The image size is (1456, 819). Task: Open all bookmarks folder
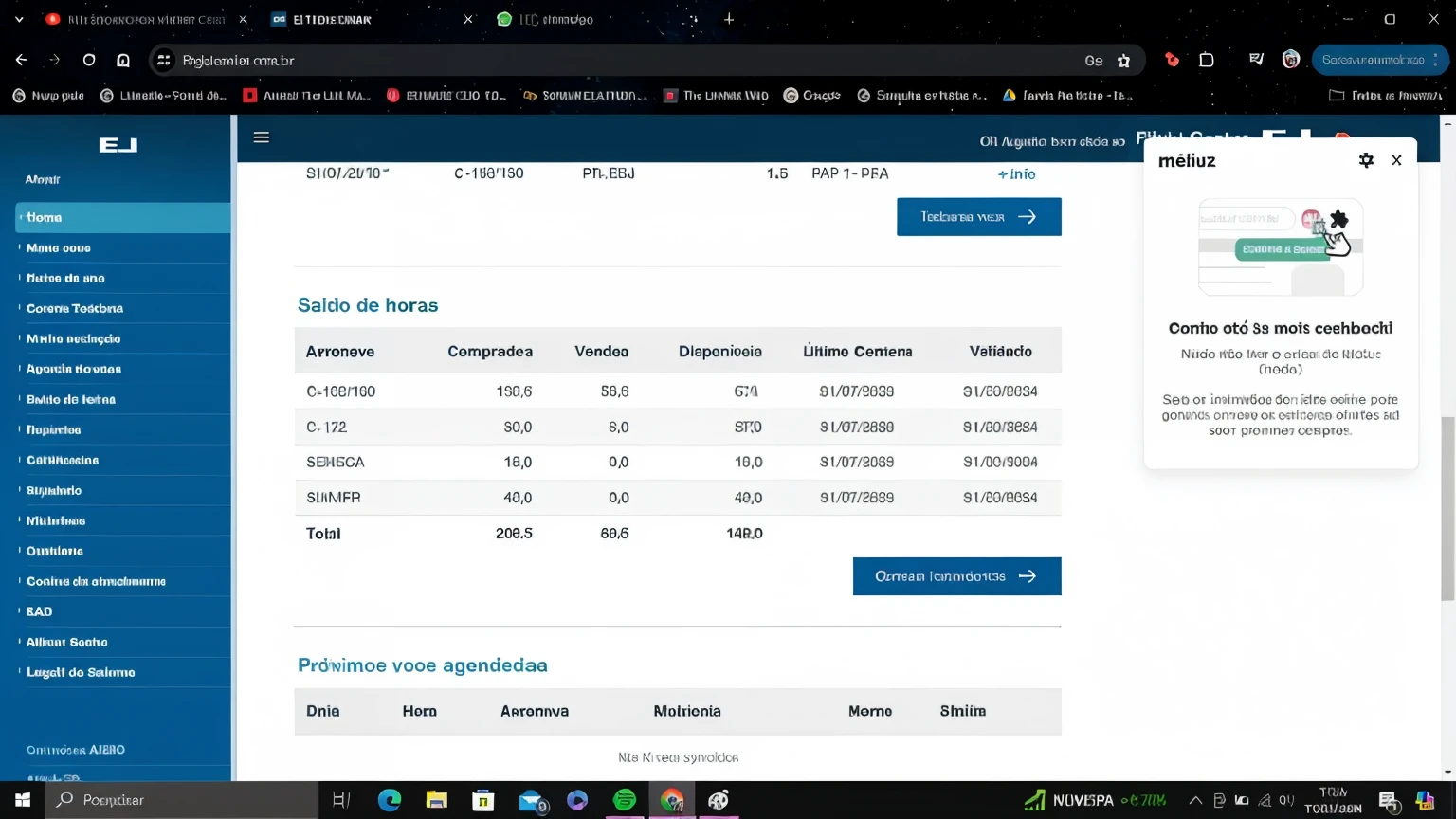tap(1385, 95)
